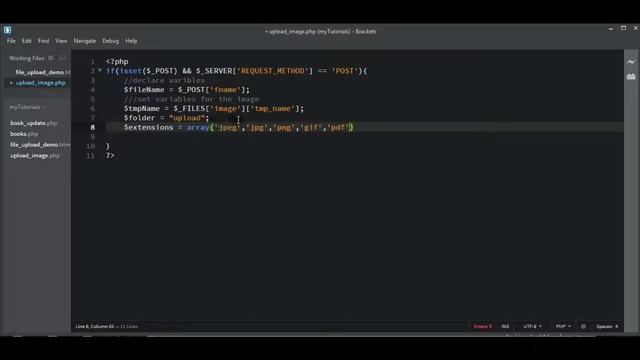Click the Working Files header label
640x360 pixels.
coord(27,58)
